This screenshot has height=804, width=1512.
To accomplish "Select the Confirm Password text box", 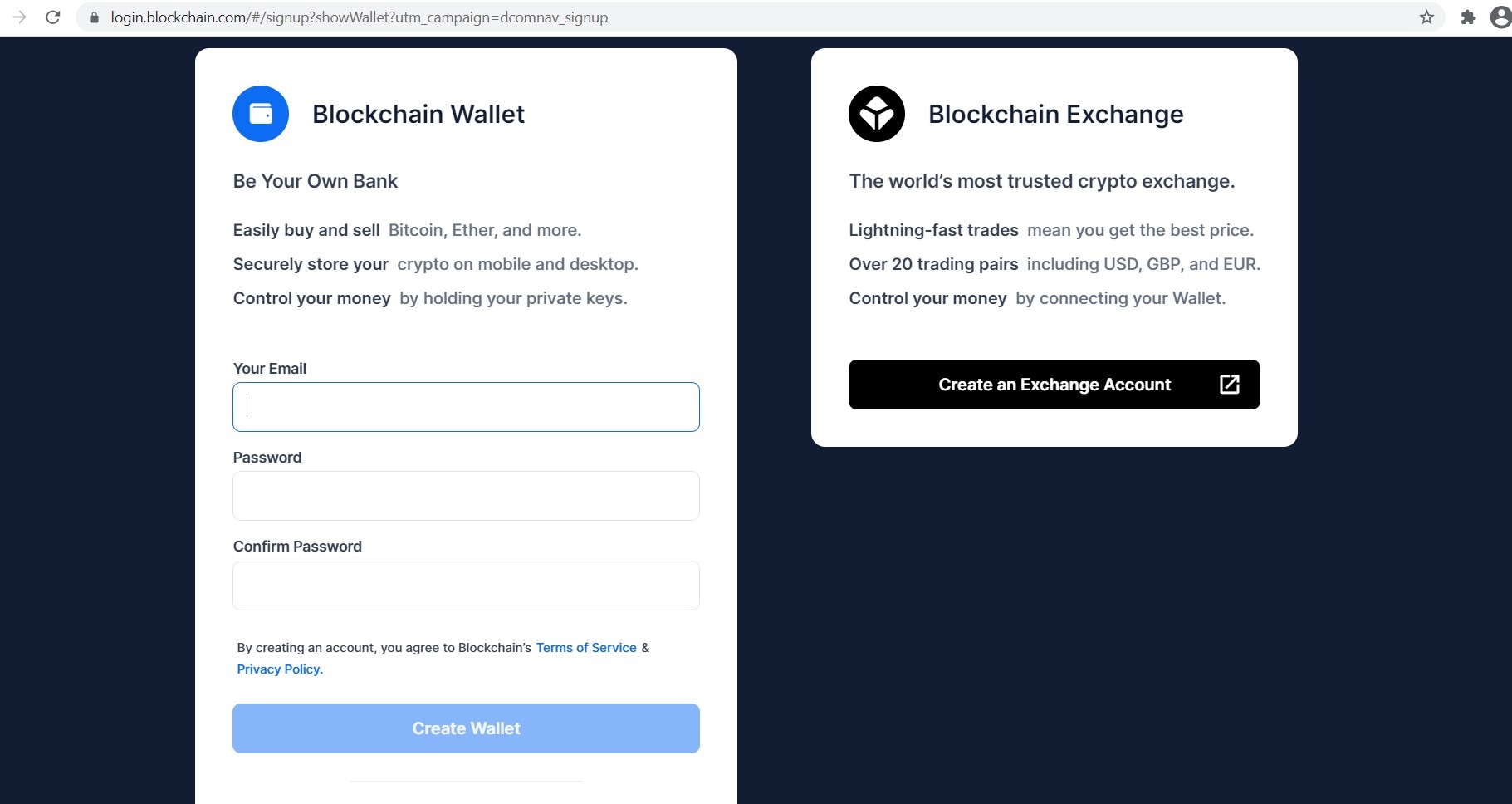I will click(x=466, y=586).
